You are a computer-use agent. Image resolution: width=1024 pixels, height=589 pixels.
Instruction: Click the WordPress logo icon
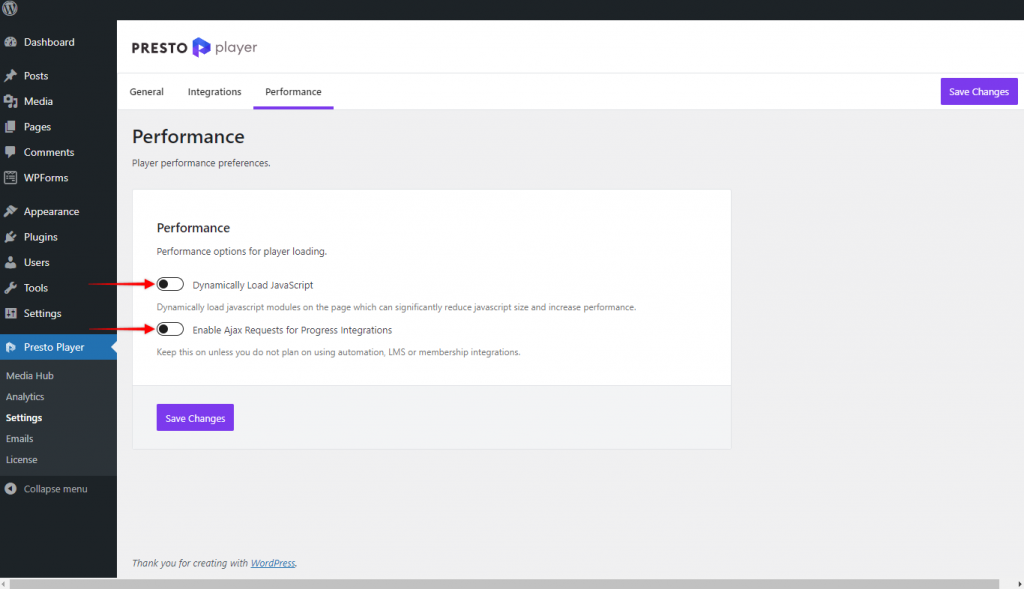coord(11,9)
